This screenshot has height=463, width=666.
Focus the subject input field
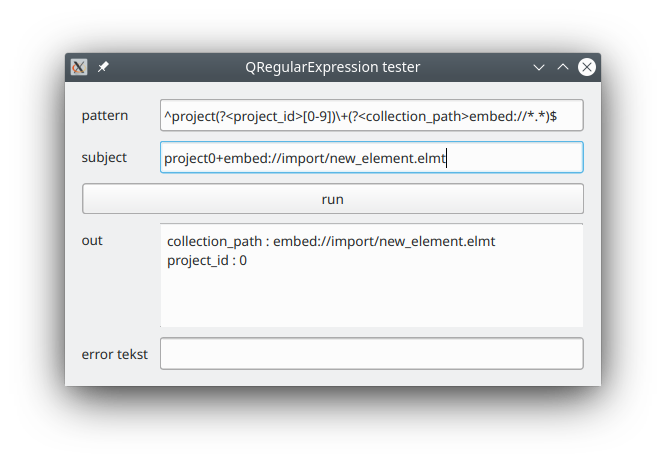(371, 157)
